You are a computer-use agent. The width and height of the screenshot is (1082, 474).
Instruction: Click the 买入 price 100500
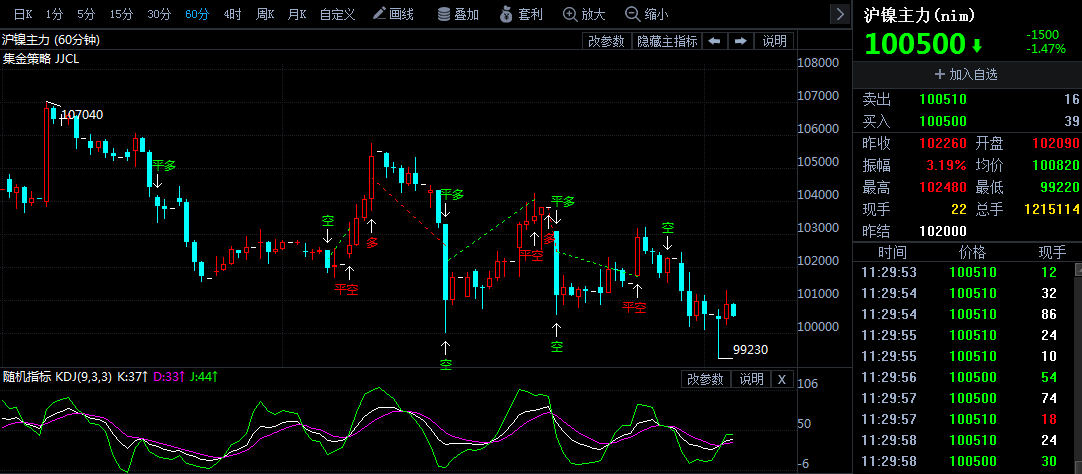click(943, 122)
